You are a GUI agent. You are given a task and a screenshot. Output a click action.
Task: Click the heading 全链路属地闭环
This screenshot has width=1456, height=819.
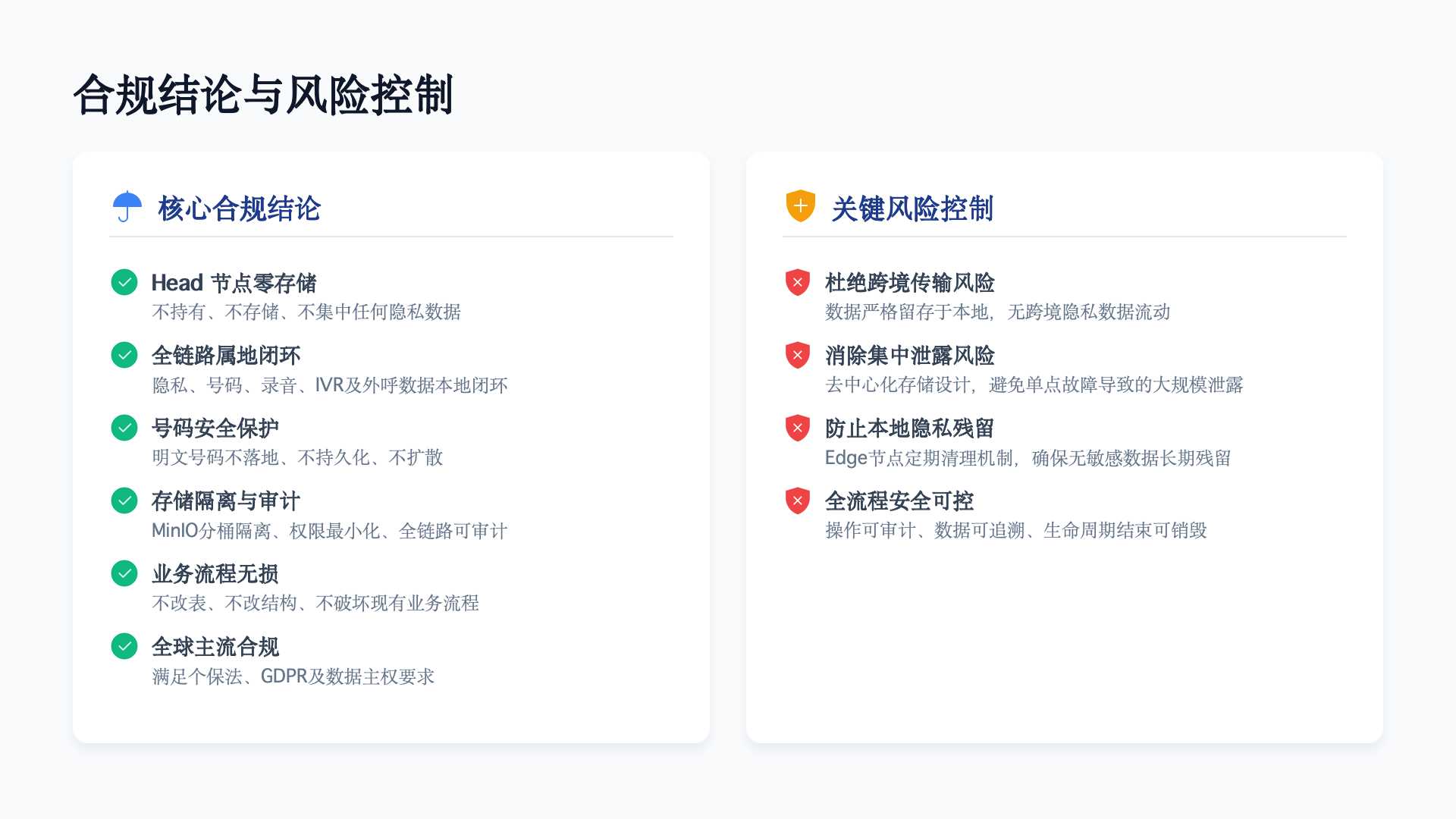tap(226, 356)
